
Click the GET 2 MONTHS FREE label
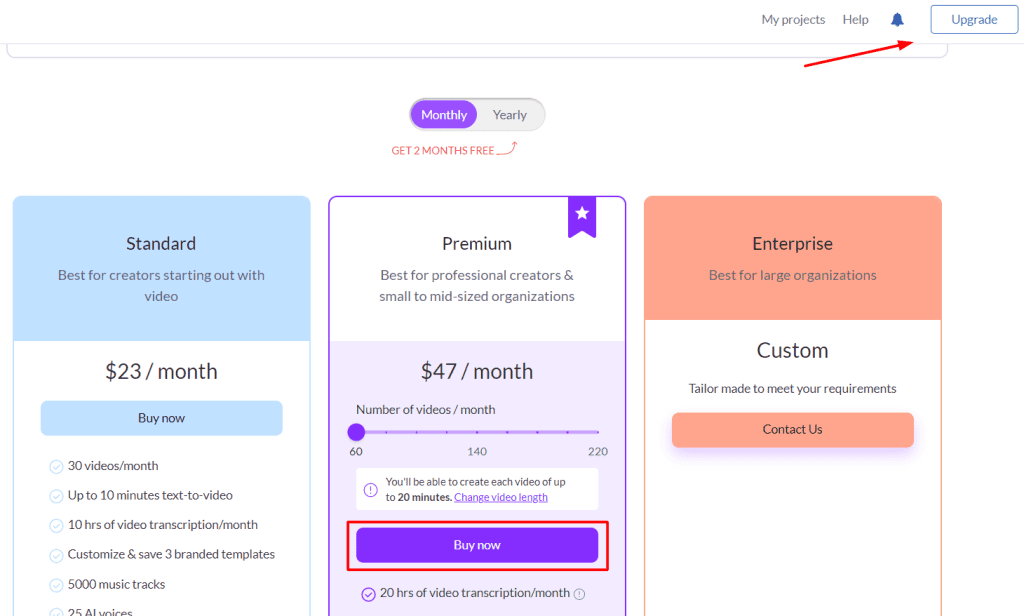pyautogui.click(x=443, y=151)
